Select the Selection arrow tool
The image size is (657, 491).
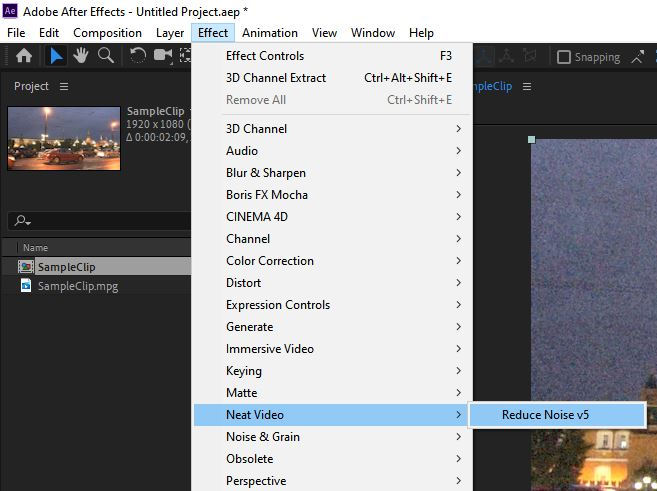point(57,57)
